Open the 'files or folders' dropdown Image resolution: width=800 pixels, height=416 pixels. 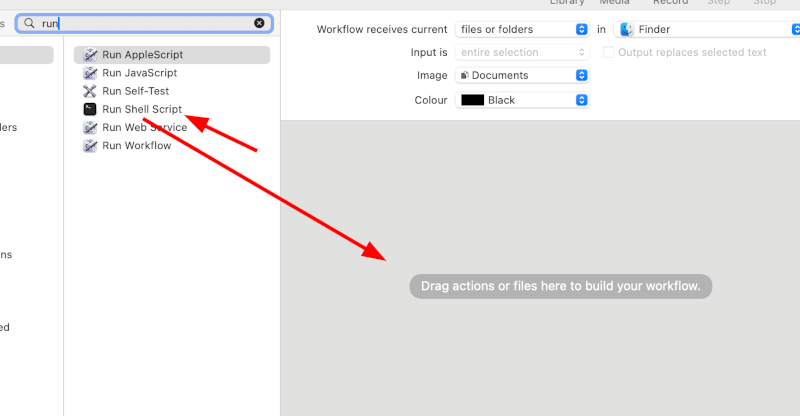[x=522, y=30]
